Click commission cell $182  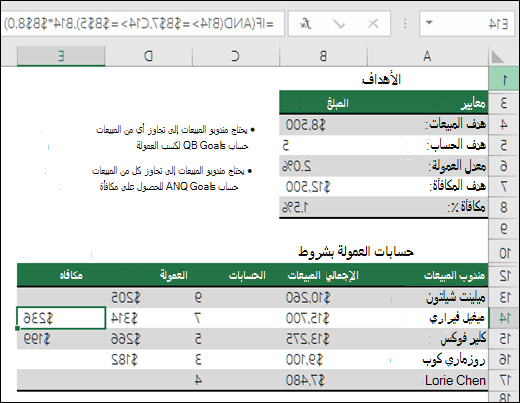point(149,360)
